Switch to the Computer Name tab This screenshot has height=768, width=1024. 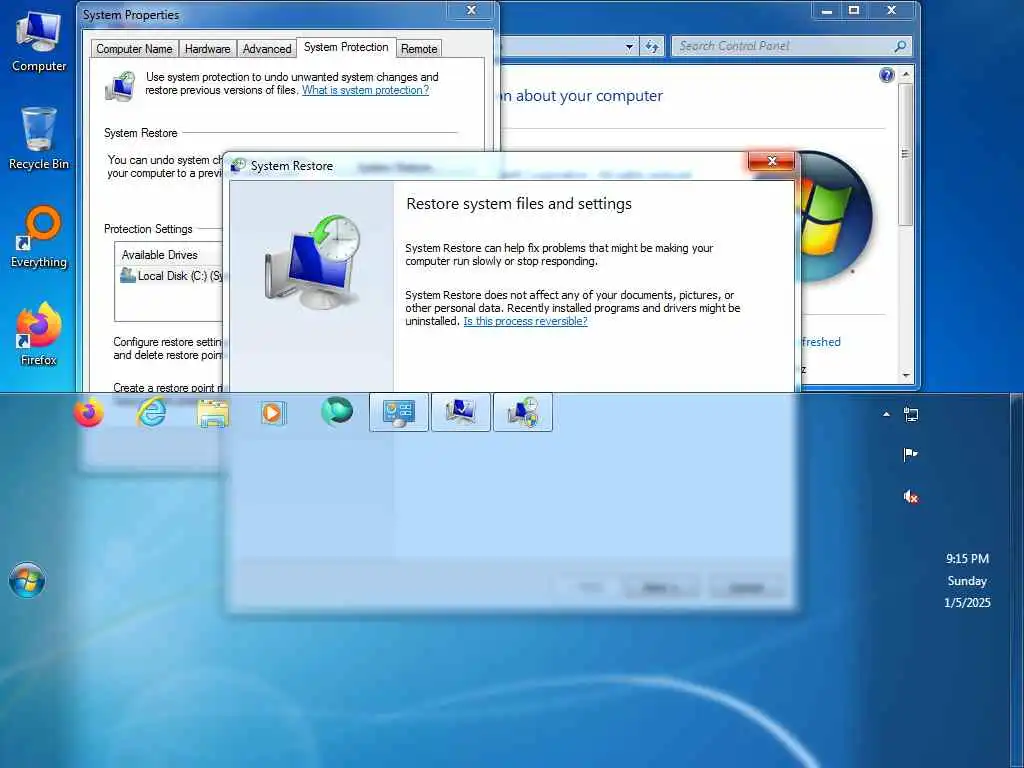click(x=134, y=49)
